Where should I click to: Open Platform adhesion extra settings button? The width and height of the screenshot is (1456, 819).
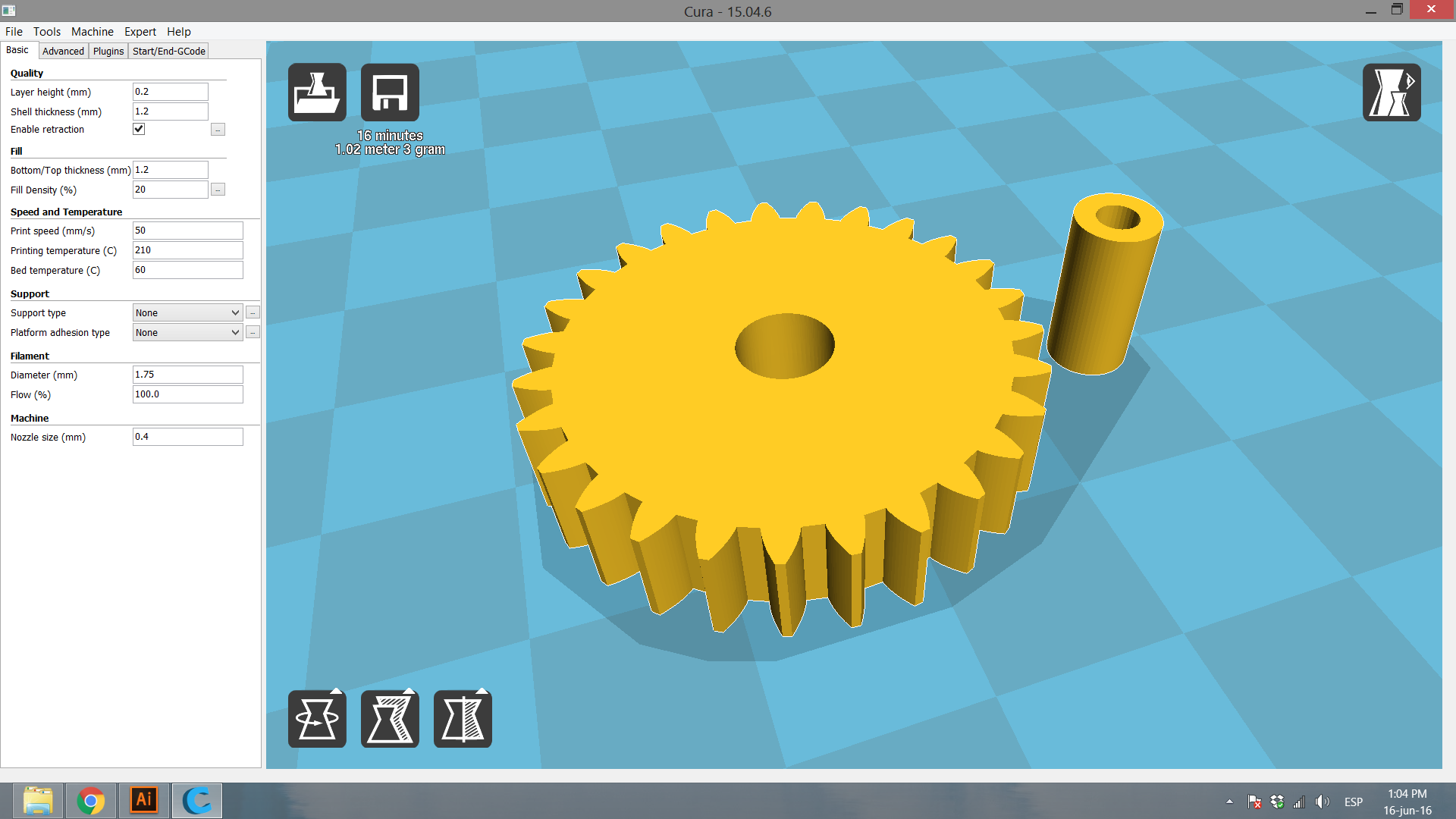point(253,332)
